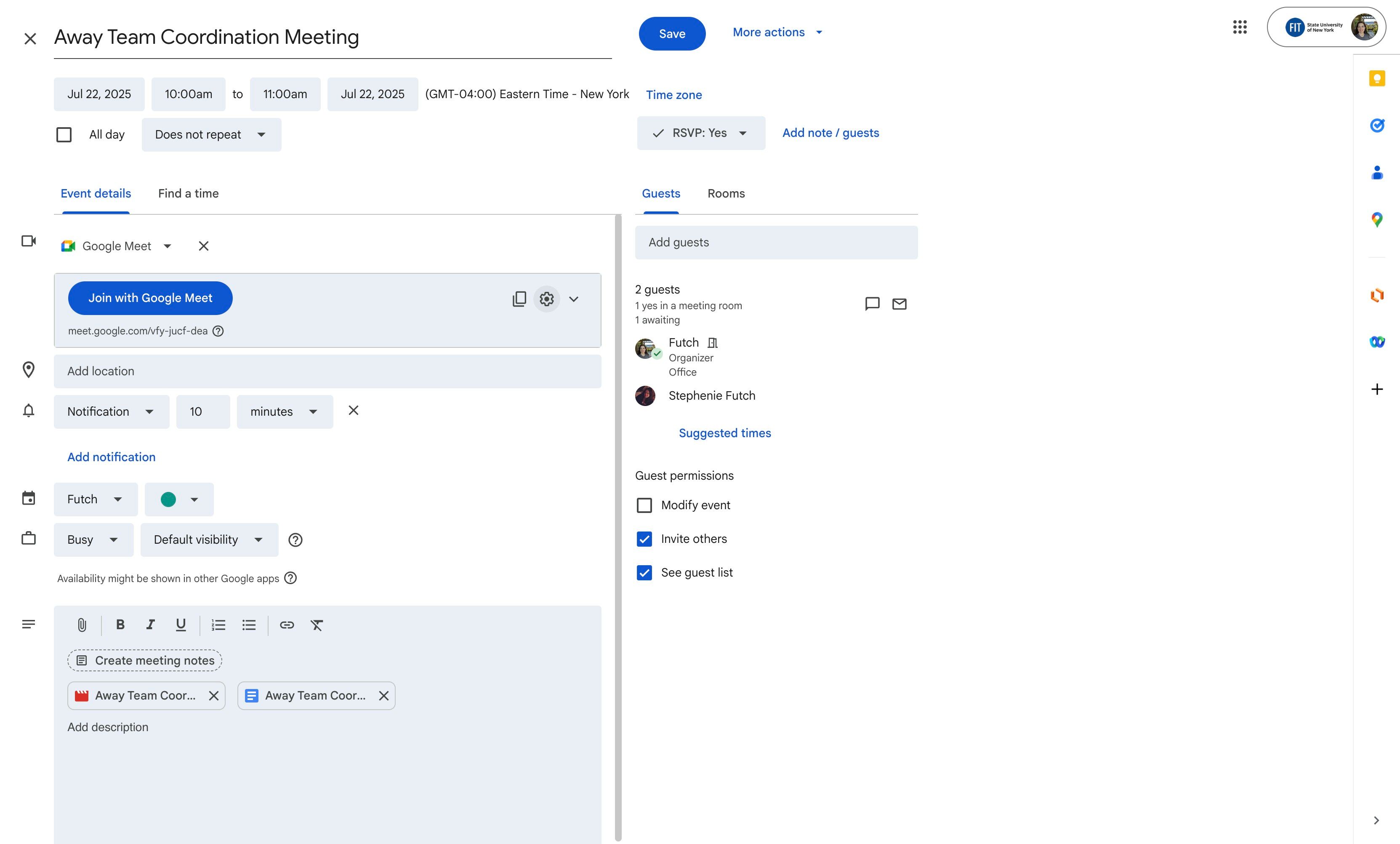Screen dimensions: 1400x844
Task: Open Google apps grid launcher
Action: point(1240,27)
